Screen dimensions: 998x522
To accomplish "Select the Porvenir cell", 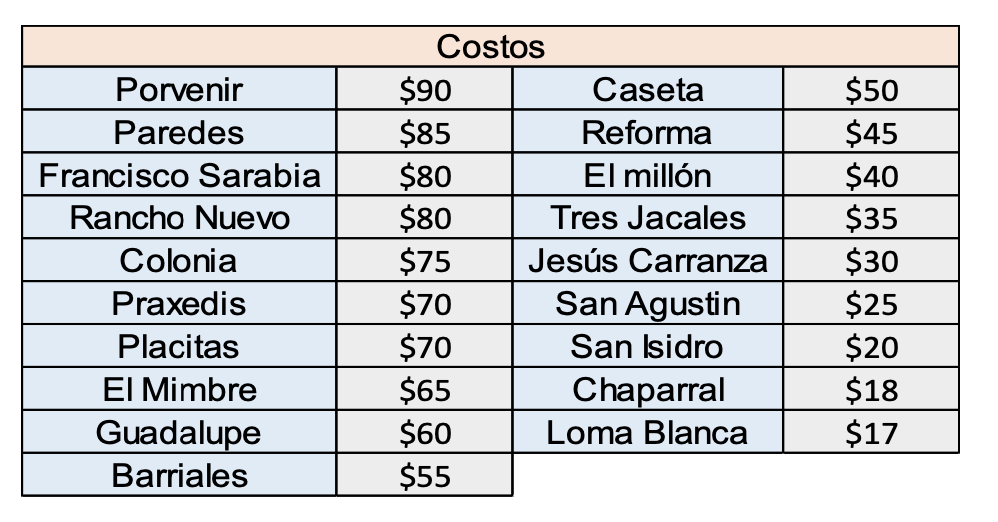I will point(179,88).
